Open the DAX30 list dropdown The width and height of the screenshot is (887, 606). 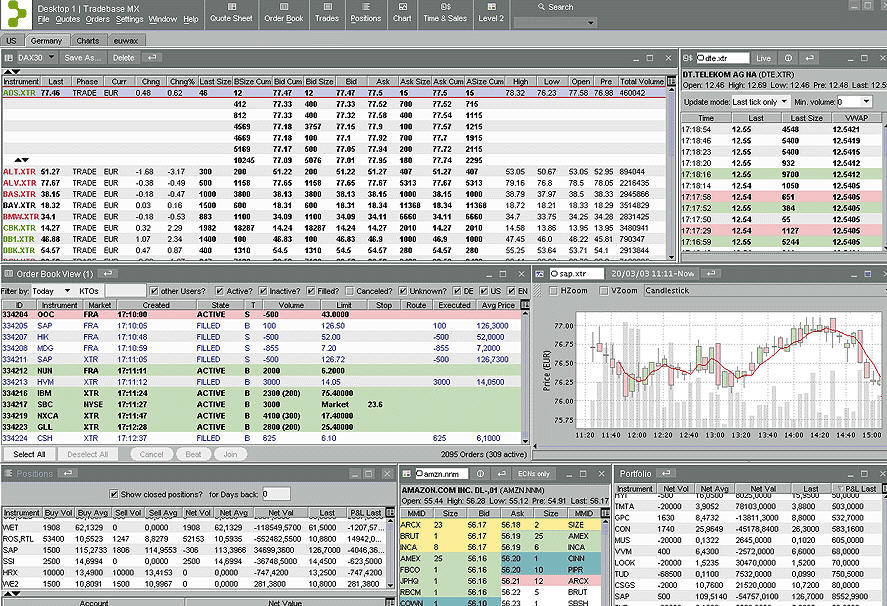pos(51,57)
